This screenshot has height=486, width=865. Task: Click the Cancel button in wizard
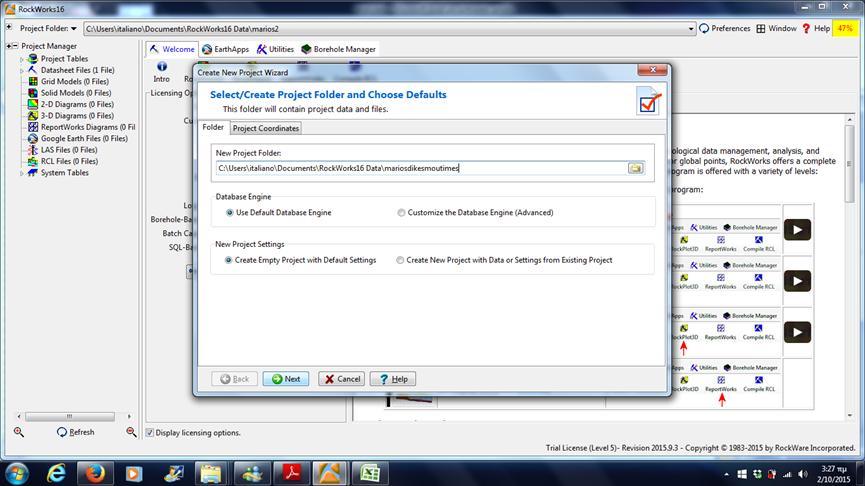[341, 379]
